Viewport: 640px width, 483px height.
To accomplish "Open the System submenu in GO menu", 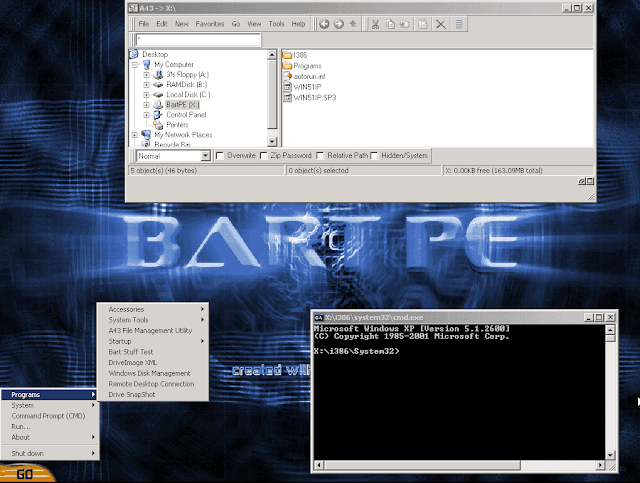I will [49, 405].
